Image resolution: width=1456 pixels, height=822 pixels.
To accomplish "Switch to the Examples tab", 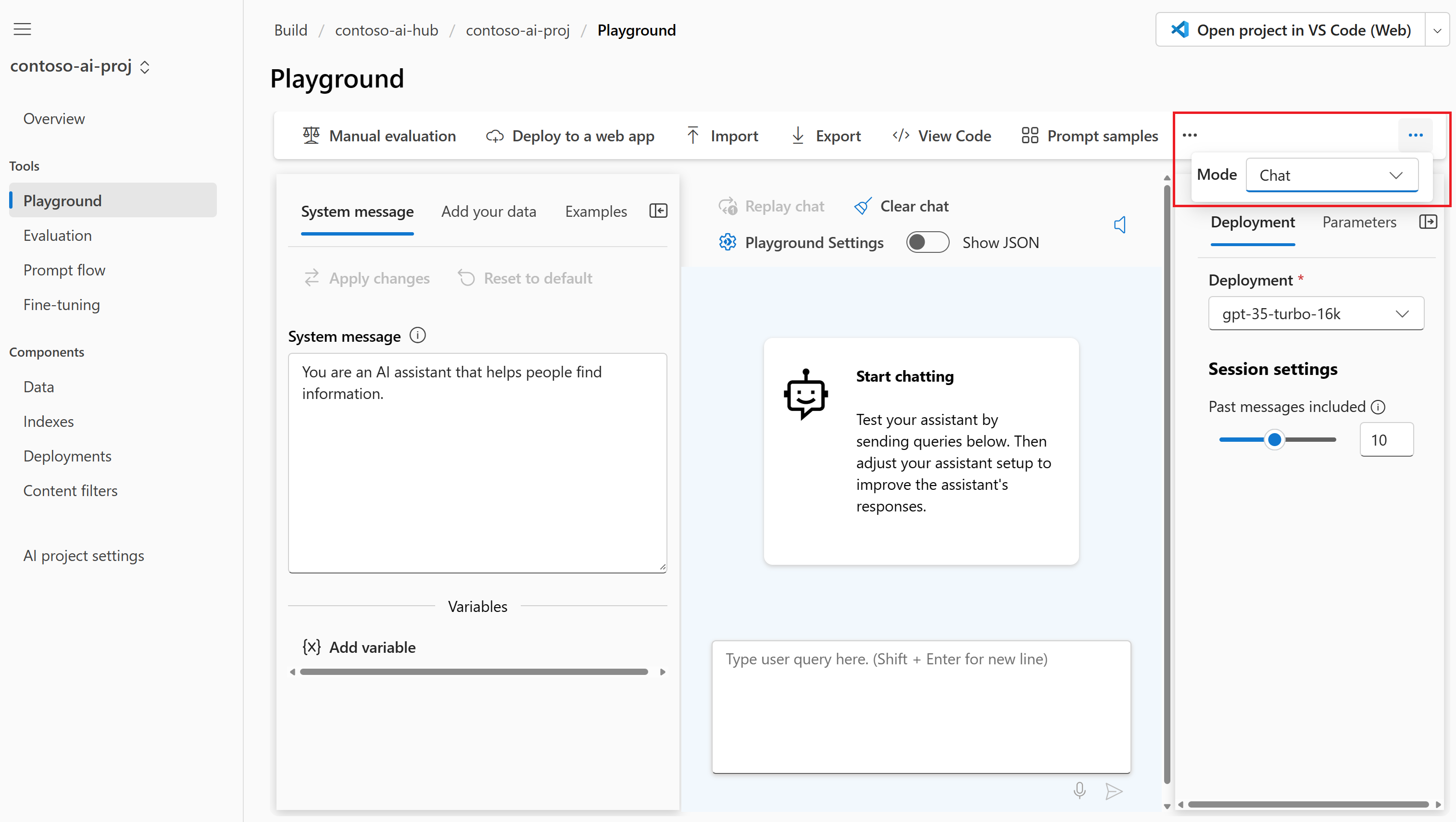I will pyautogui.click(x=596, y=212).
